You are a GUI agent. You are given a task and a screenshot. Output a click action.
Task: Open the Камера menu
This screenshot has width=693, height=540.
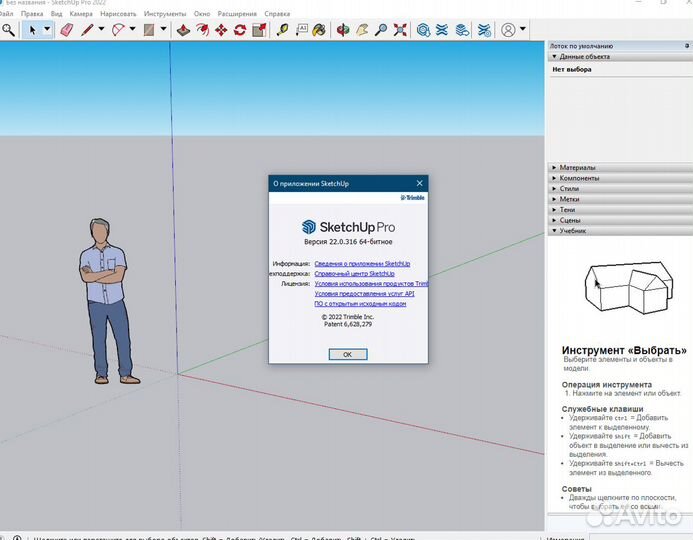click(81, 14)
